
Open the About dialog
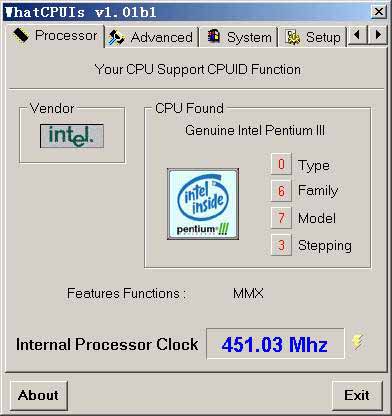[x=38, y=396]
